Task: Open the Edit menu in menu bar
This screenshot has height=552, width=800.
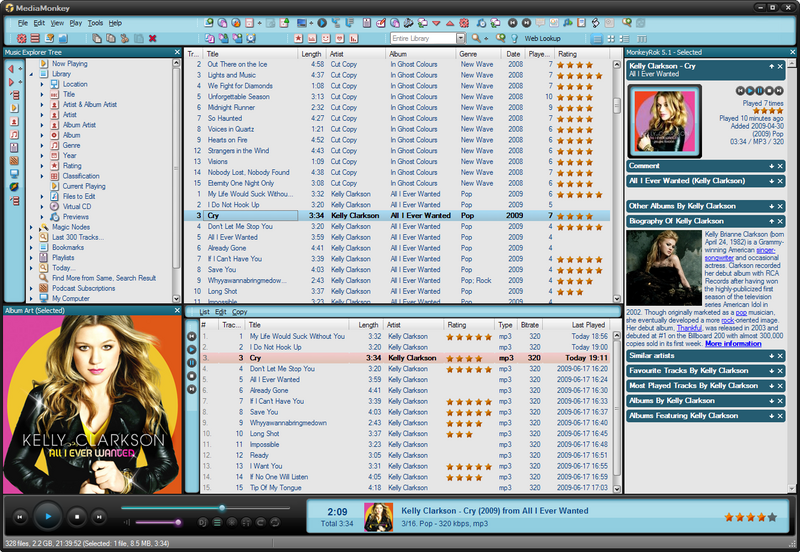Action: pyautogui.click(x=39, y=23)
